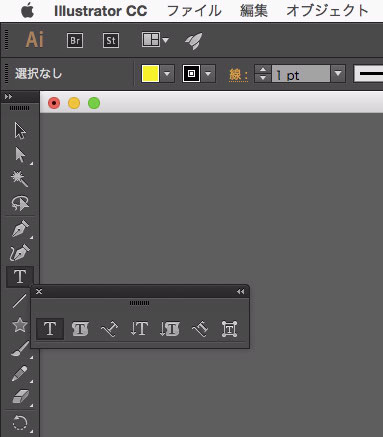Open the stroke color dropdown arrow
Image resolution: width=383 pixels, height=437 pixels.
(208, 73)
